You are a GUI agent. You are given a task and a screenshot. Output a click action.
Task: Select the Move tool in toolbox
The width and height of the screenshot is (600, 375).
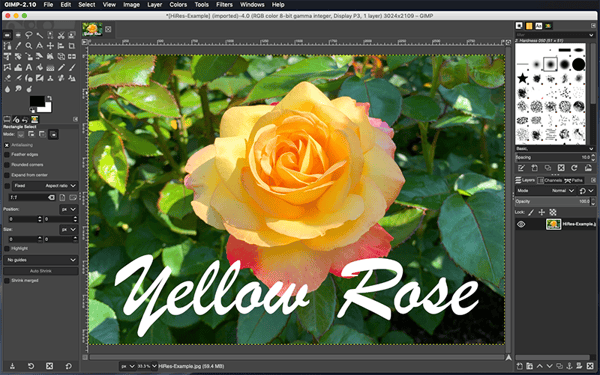50,46
